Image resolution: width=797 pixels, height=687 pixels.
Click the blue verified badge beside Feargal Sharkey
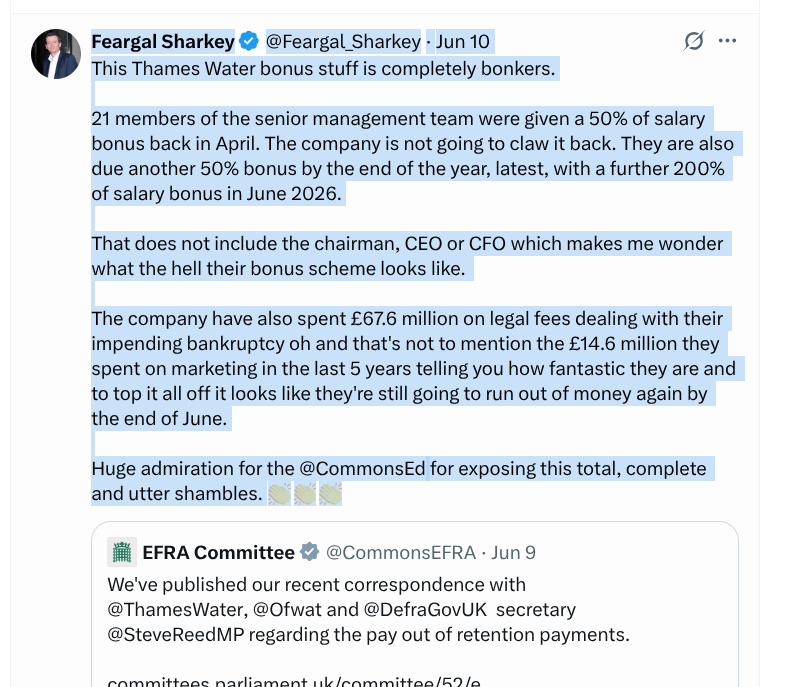(x=249, y=42)
